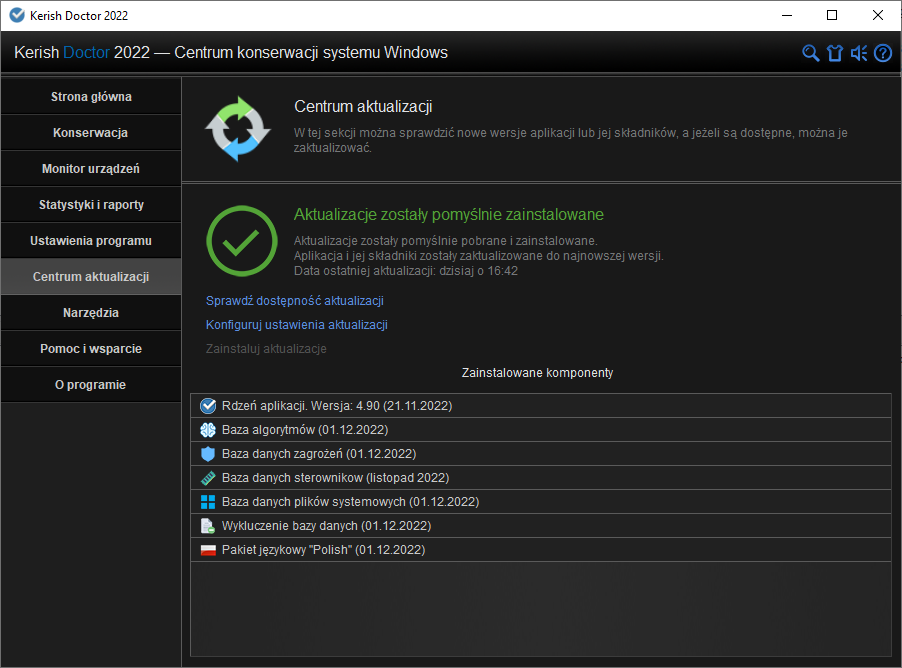The width and height of the screenshot is (902, 668).
Task: Select Baza danych sterownikow (listopad 2022) row
Action: pyautogui.click(x=541, y=478)
